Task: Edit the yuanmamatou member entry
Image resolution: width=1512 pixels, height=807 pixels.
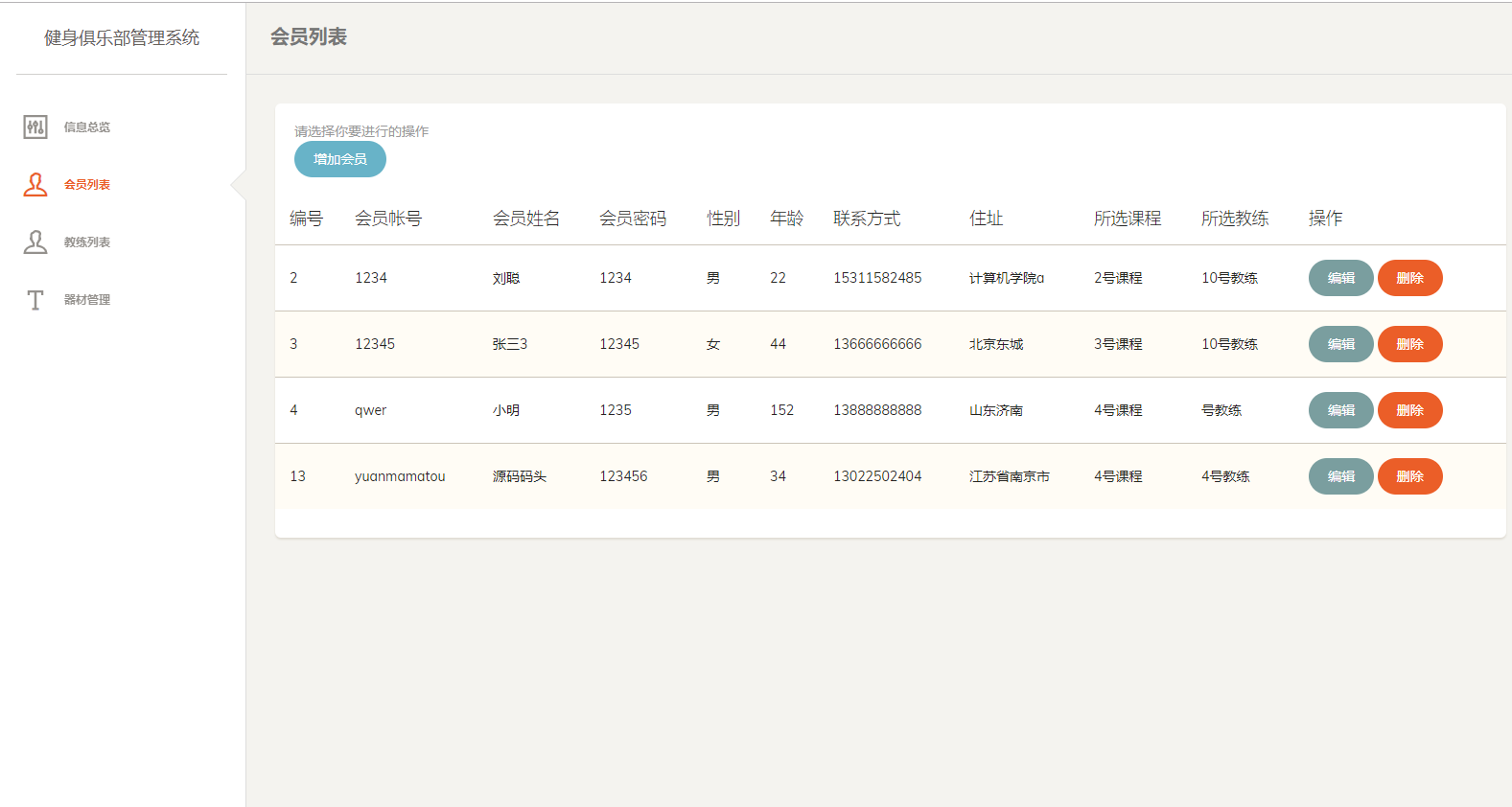Action: tap(1340, 476)
